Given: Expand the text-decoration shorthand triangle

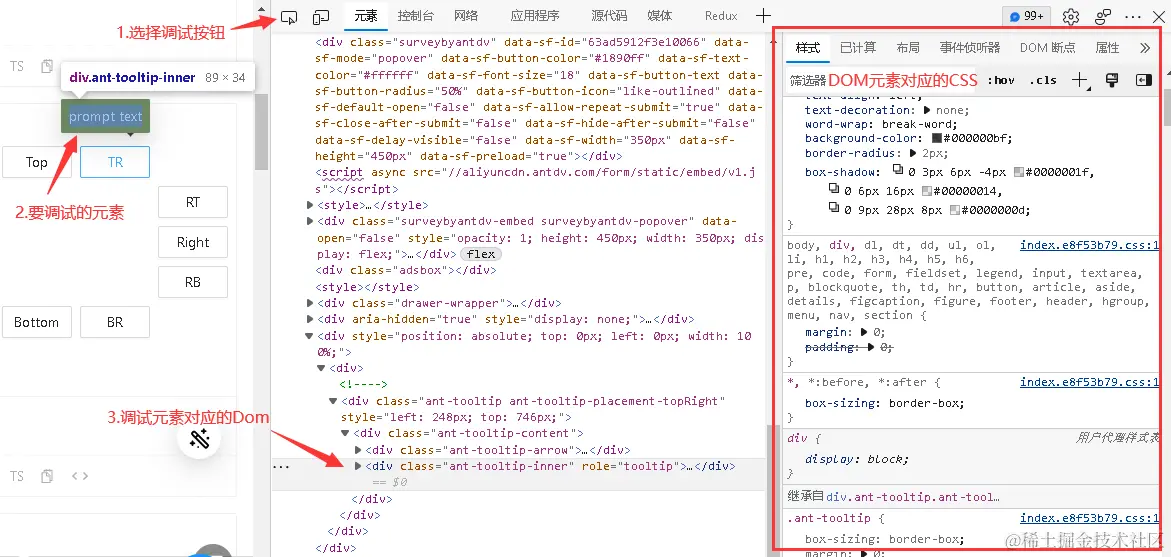Looking at the screenshot, I should 928,110.
